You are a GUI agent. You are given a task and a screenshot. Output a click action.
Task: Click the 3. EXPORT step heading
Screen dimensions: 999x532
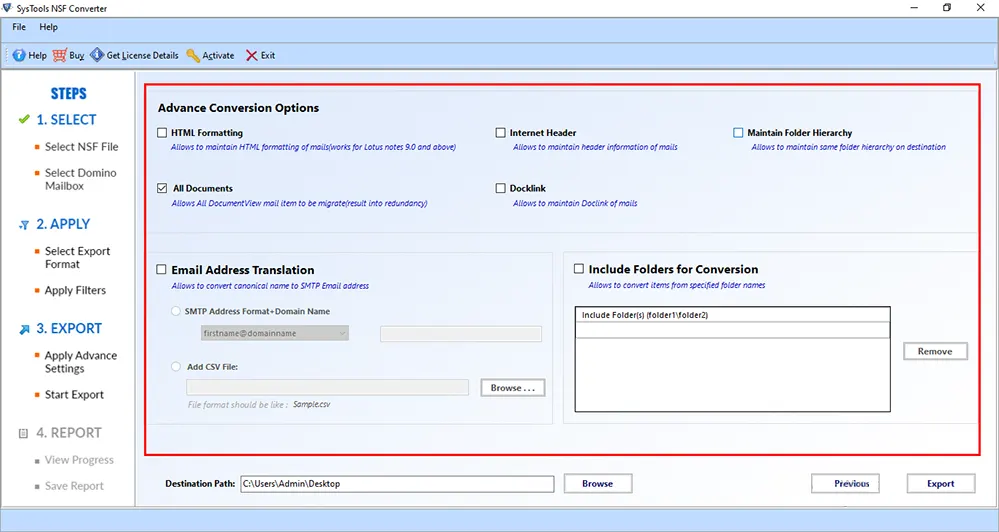click(x=69, y=329)
